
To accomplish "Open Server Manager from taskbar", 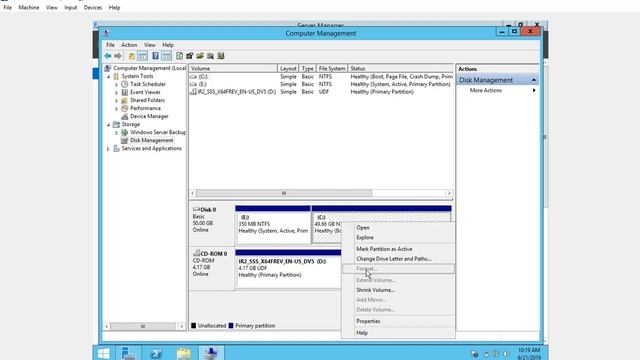I will point(128,353).
